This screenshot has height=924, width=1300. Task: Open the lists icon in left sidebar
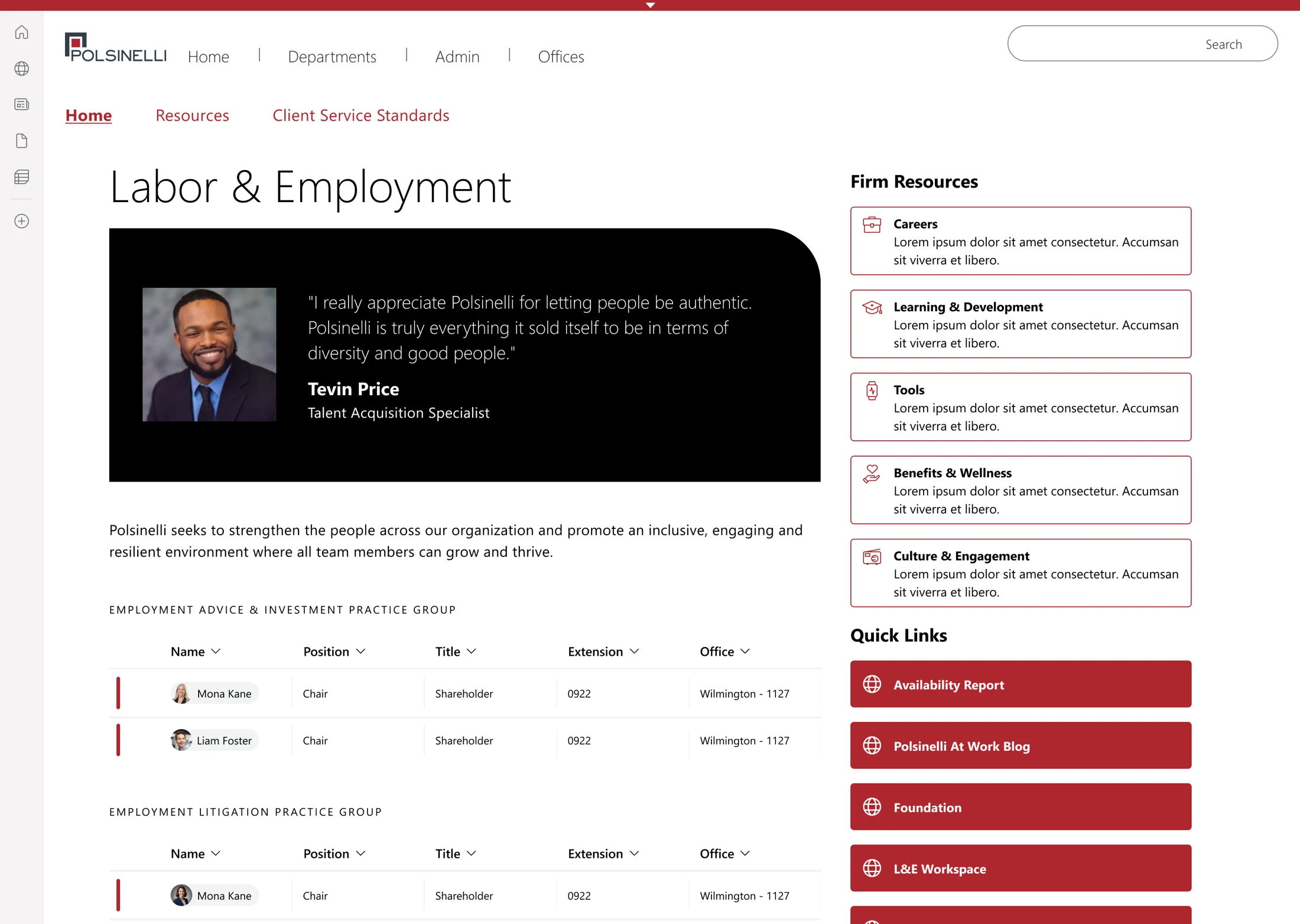pos(22,177)
